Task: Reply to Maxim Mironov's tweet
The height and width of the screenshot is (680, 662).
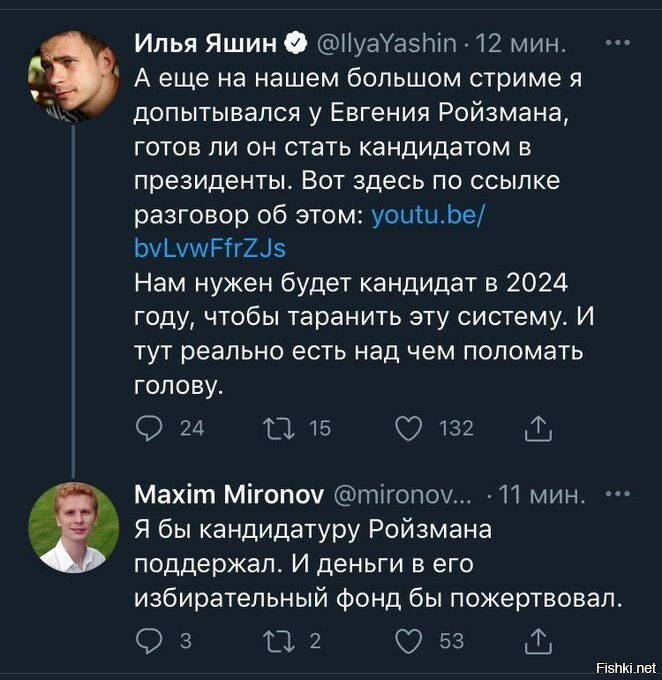Action: coord(149,641)
